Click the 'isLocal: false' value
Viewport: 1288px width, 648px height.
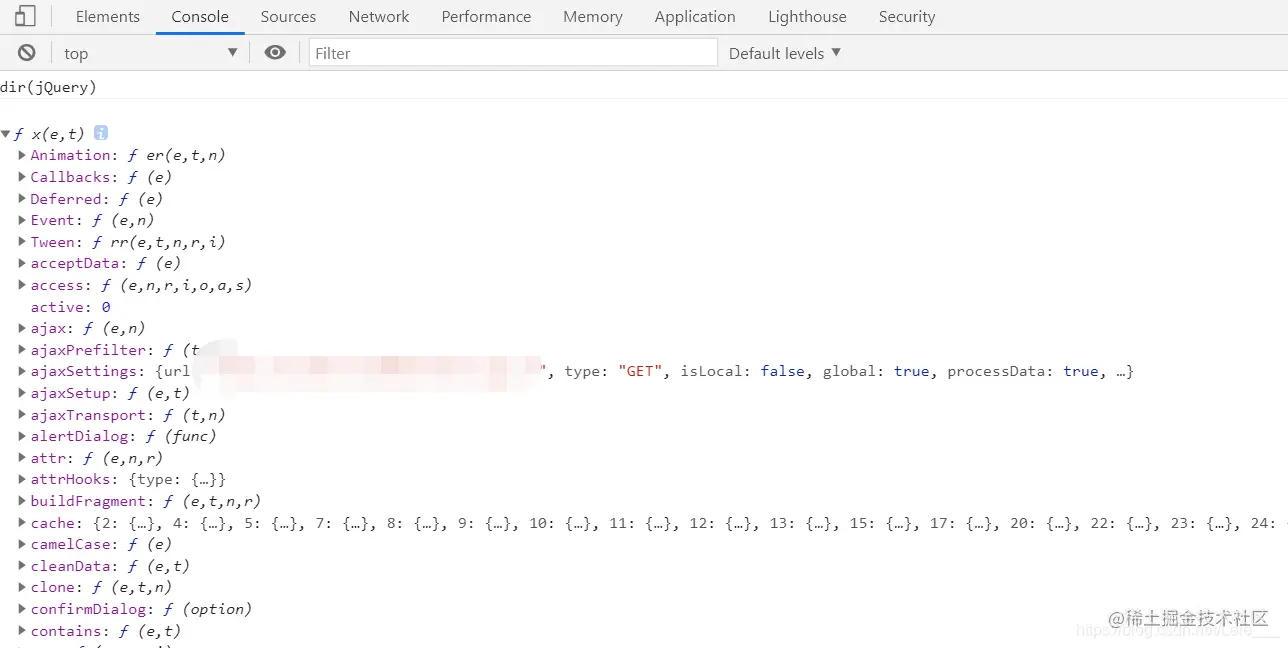click(x=745, y=371)
